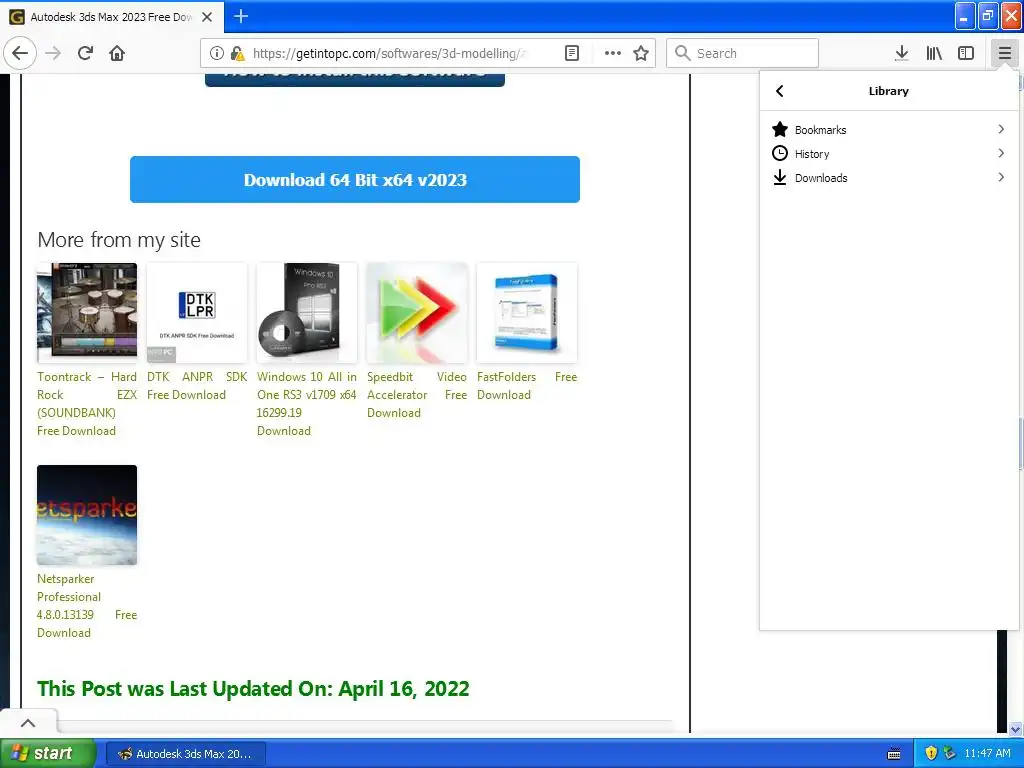This screenshot has height=768, width=1024.
Task: Show site information icon in address bar
Action: (216, 53)
